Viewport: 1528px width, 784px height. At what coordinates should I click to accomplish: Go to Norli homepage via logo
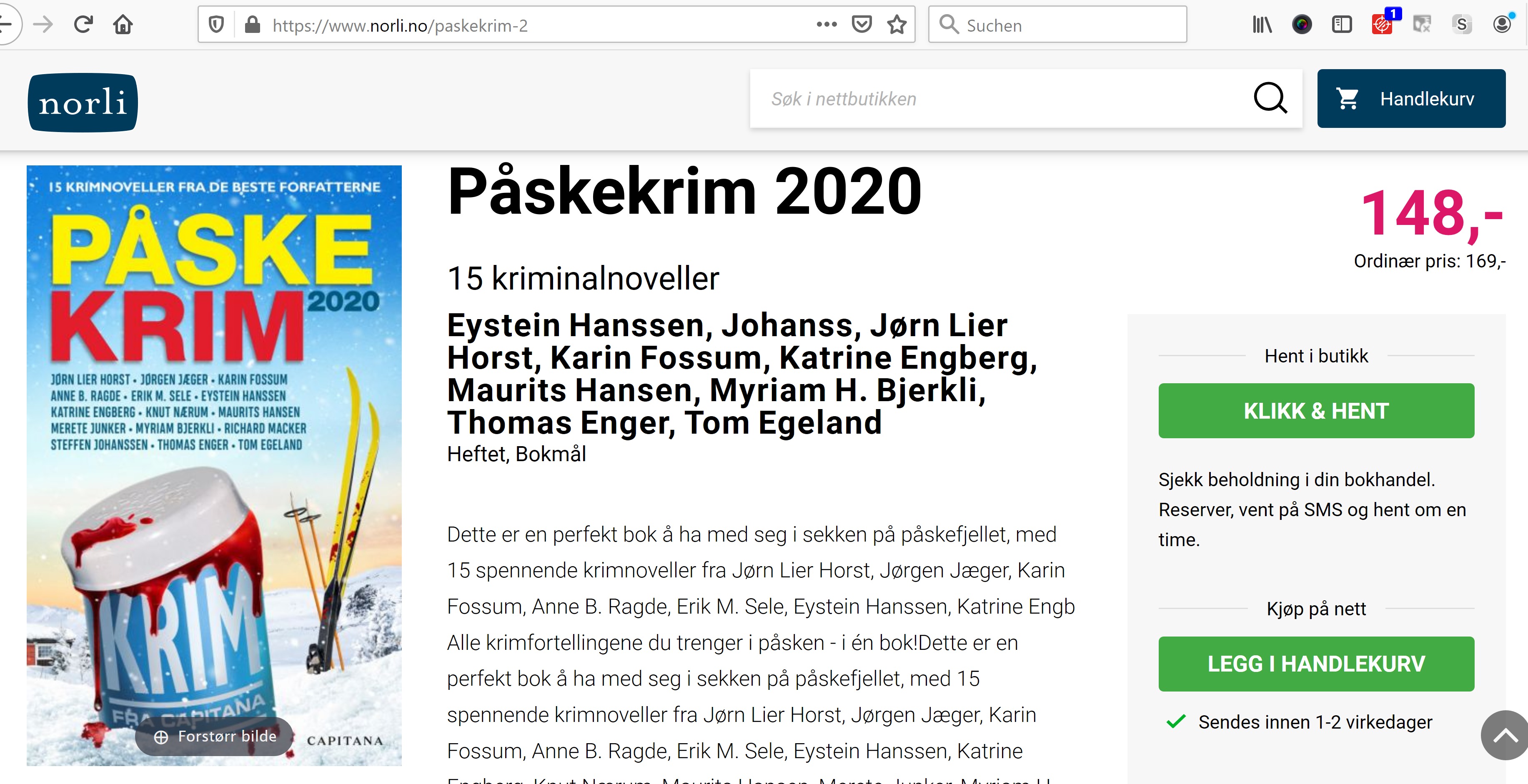point(83,102)
